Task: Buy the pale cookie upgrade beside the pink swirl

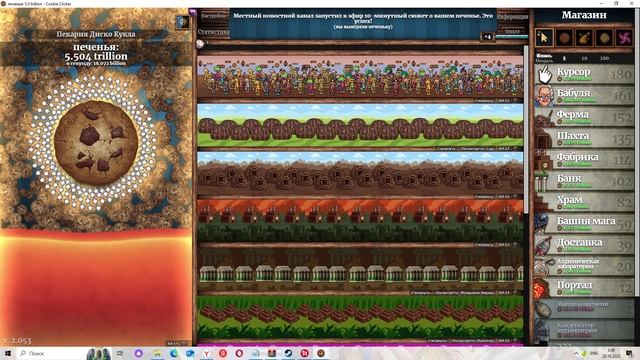Action: point(604,38)
